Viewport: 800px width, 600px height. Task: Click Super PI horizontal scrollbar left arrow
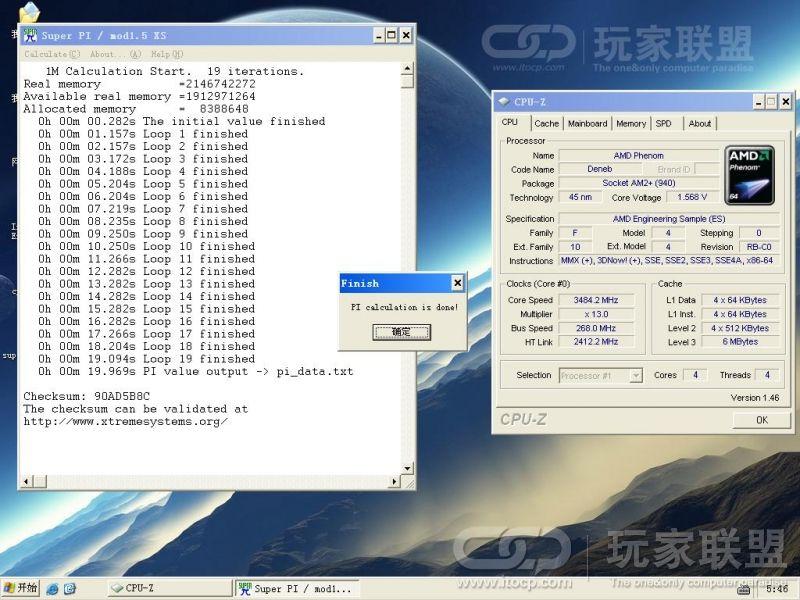(28, 481)
